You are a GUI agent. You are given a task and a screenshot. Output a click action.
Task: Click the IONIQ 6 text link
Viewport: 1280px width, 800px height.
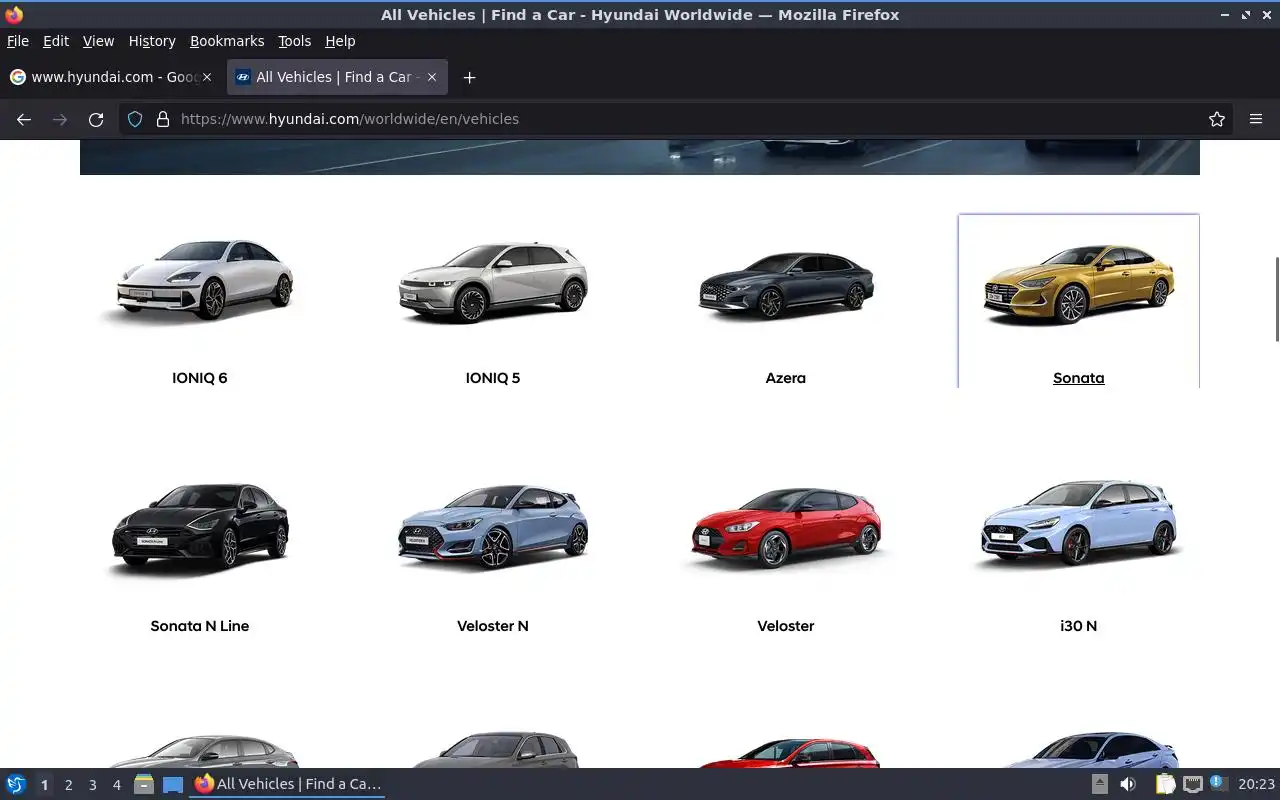click(200, 378)
